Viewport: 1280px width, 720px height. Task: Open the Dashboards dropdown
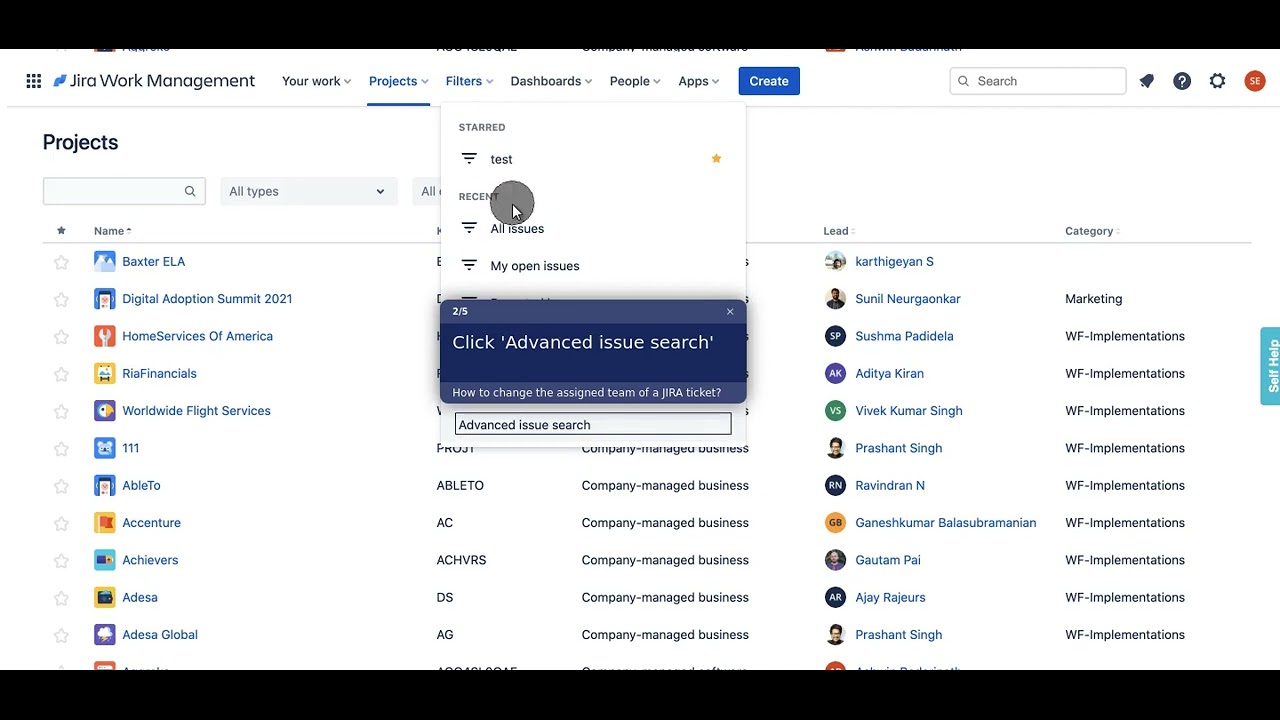551,81
